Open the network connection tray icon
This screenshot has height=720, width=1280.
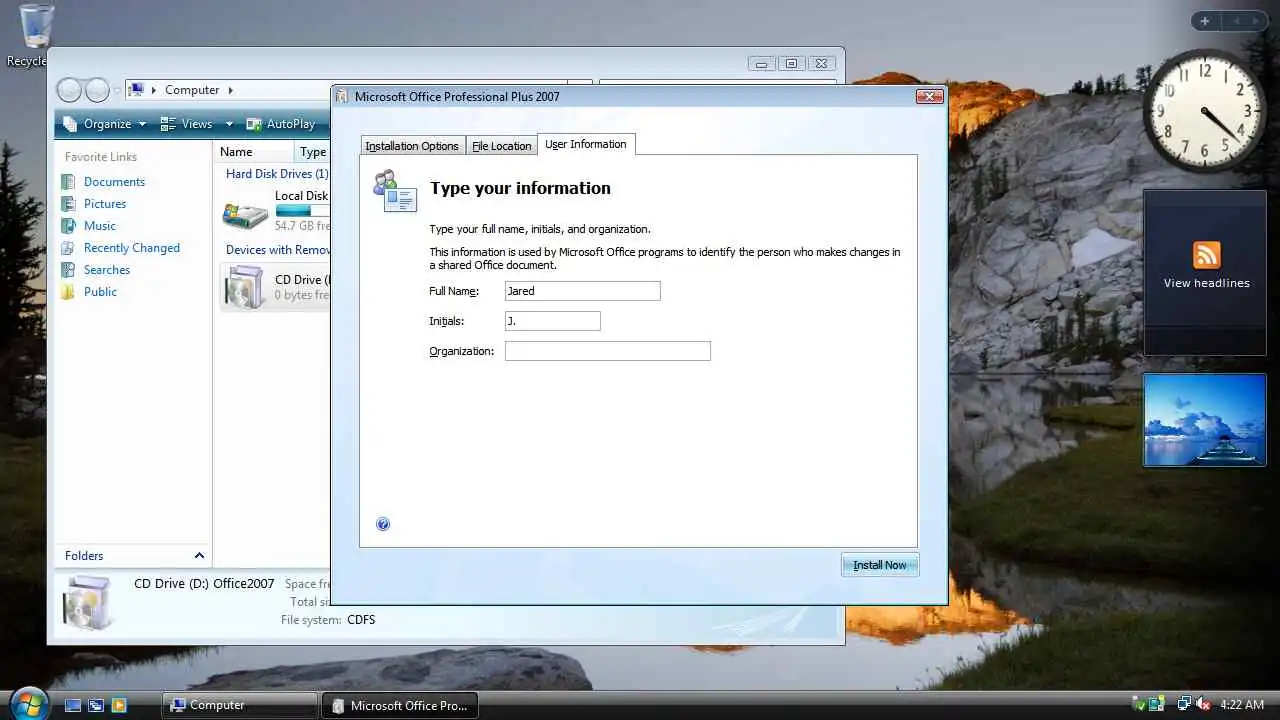(x=1184, y=705)
